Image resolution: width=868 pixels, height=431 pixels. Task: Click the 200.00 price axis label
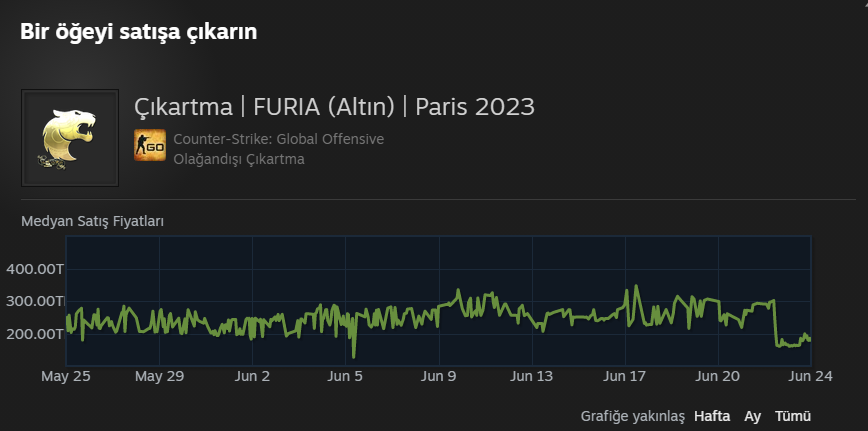[35, 334]
